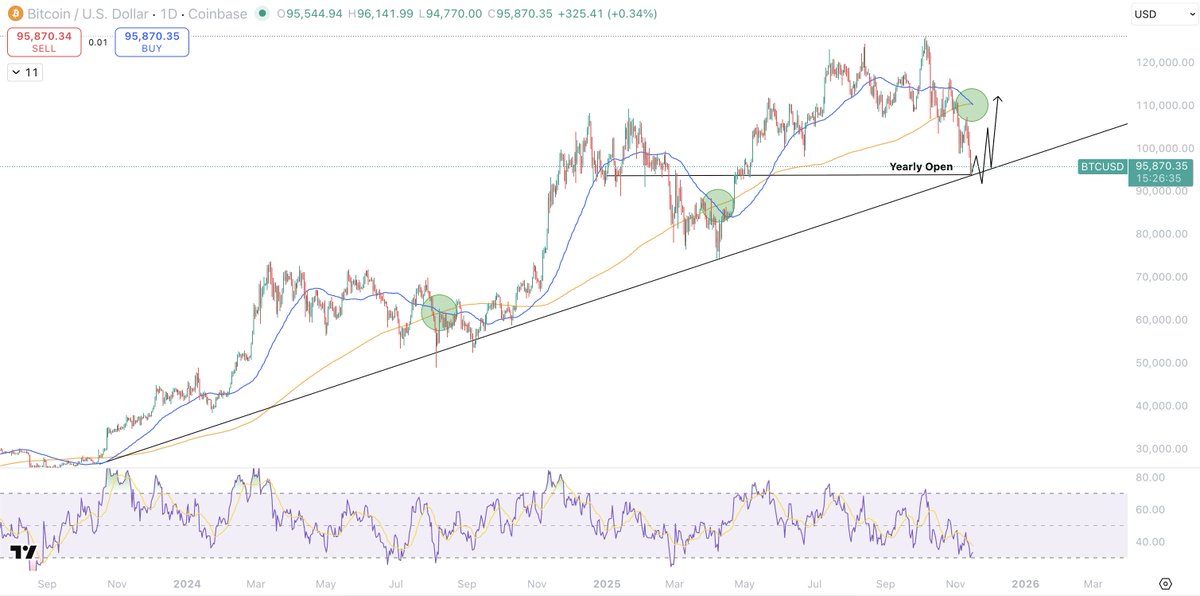Click the 0.01 quantity field
Viewport: 1200px width, 596px height.
click(x=97, y=44)
